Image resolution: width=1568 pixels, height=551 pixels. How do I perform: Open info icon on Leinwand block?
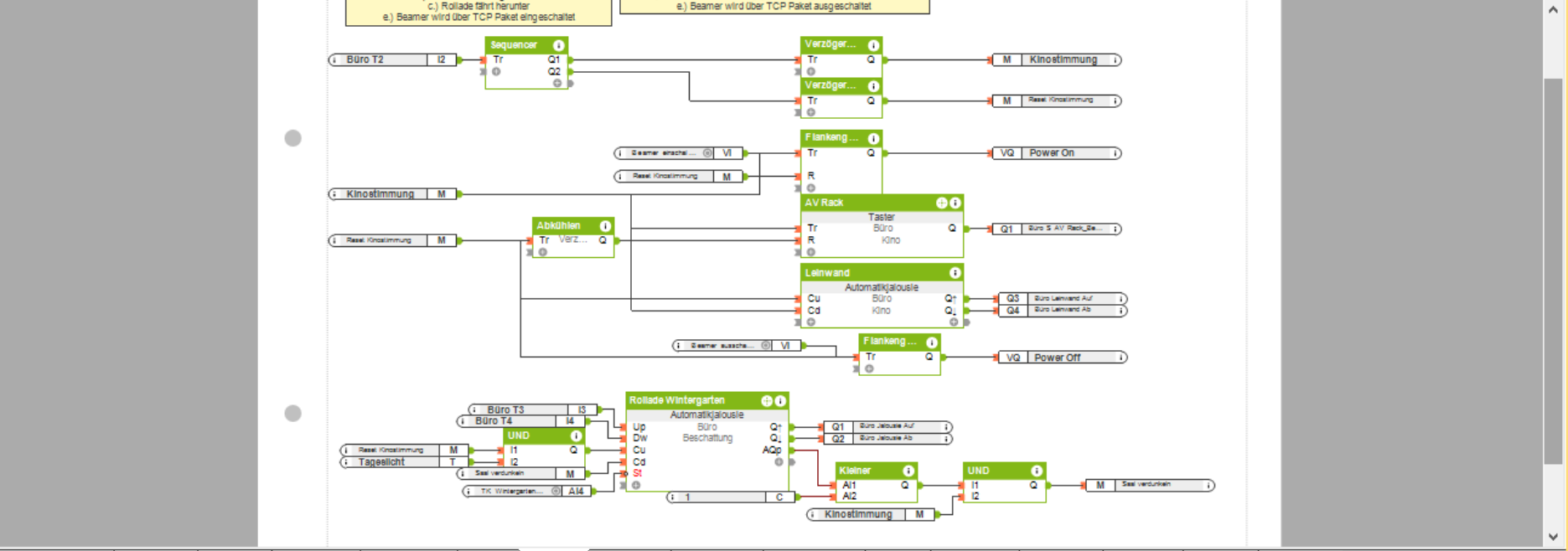pos(955,273)
